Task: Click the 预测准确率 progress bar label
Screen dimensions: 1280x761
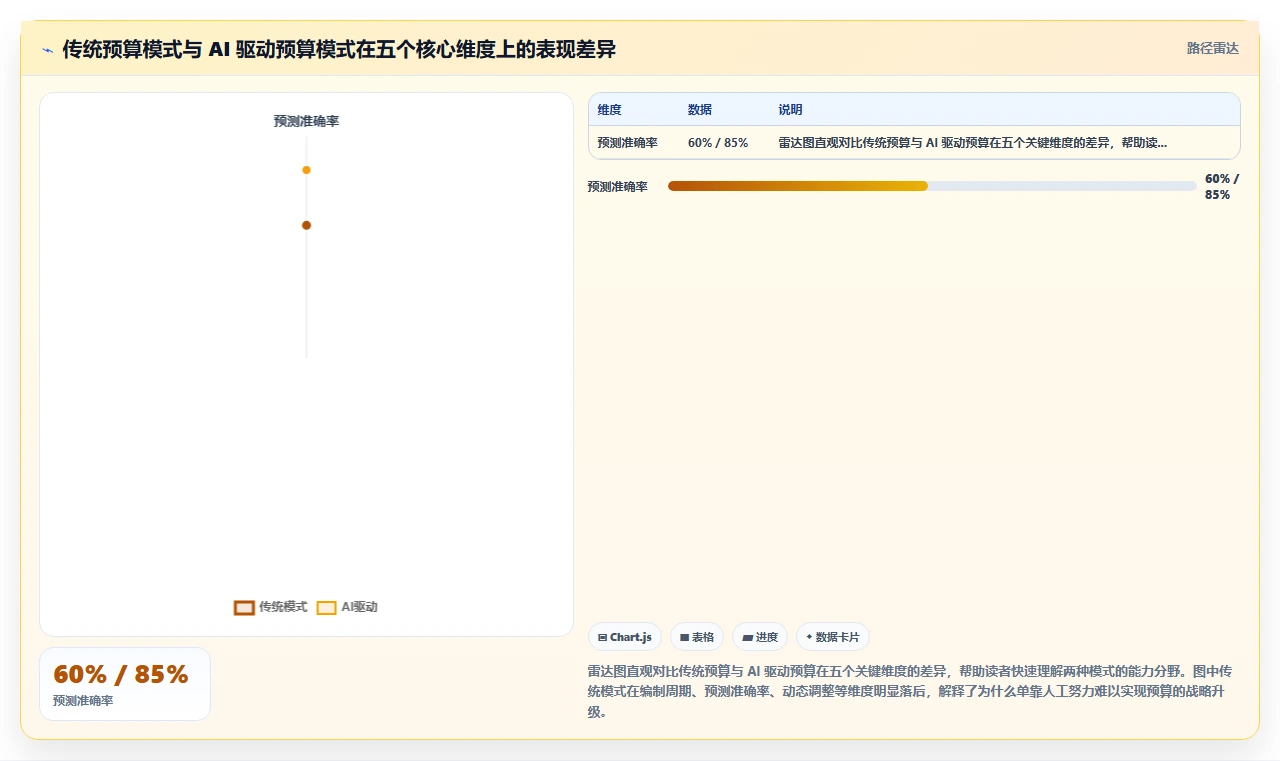Action: [x=617, y=187]
